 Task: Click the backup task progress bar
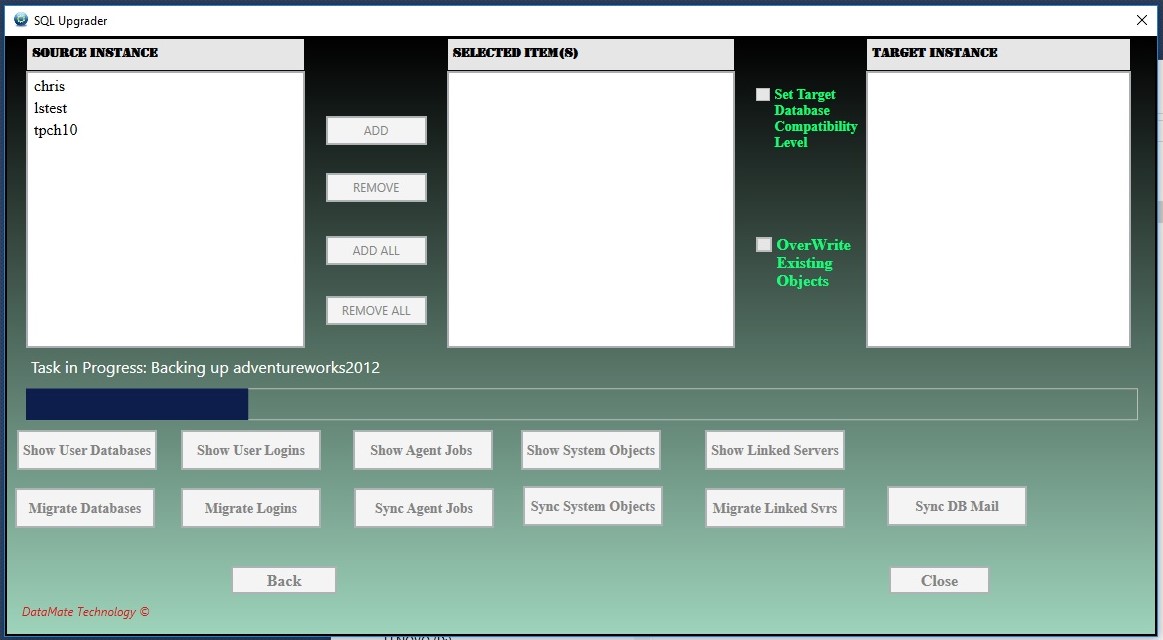(582, 404)
